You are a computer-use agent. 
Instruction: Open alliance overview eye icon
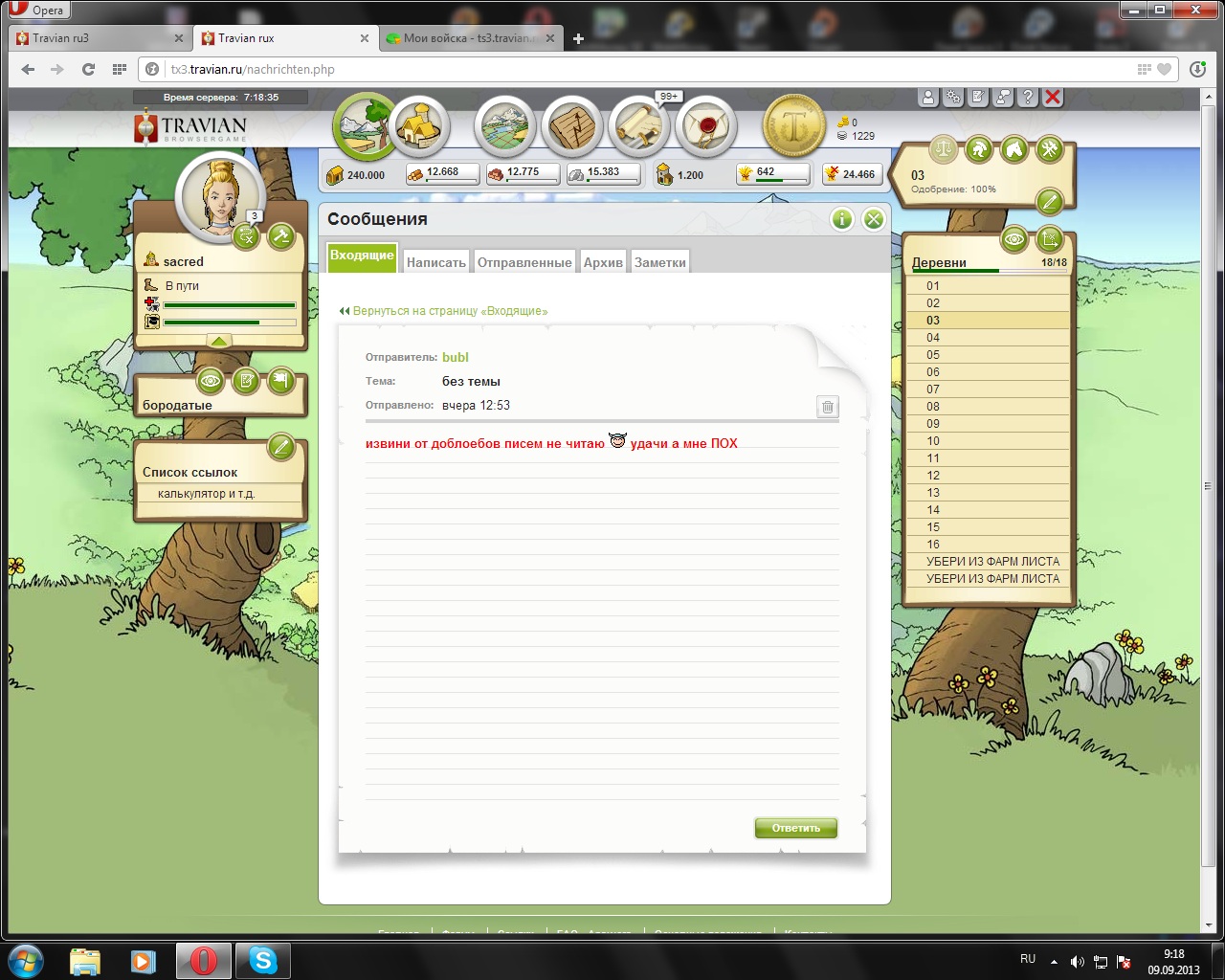tap(211, 381)
